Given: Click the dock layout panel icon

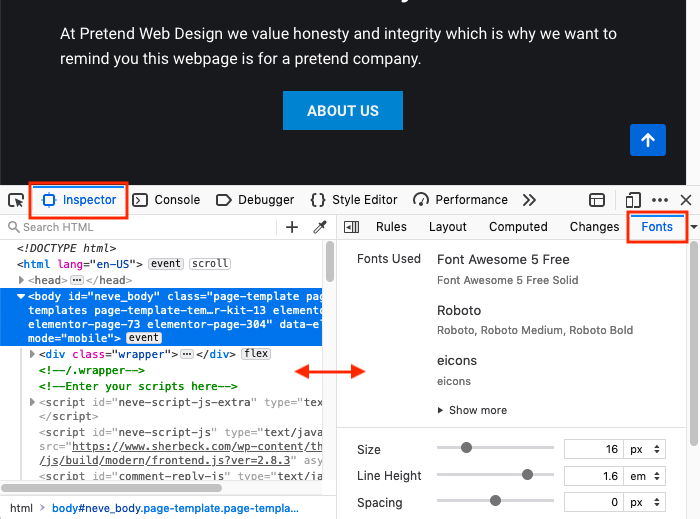Looking at the screenshot, I should coord(596,200).
